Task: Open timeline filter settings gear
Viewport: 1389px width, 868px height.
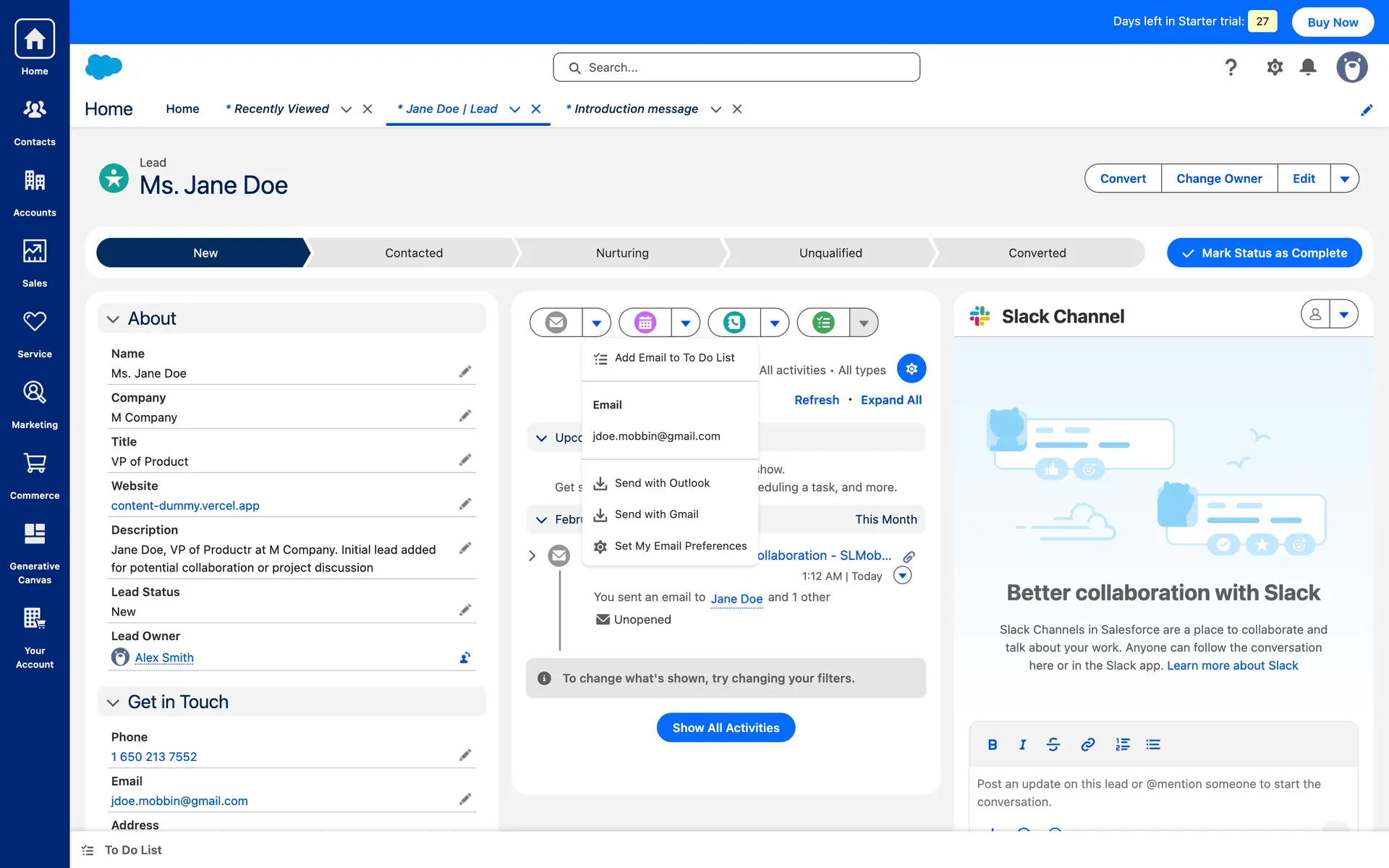Action: pos(911,369)
